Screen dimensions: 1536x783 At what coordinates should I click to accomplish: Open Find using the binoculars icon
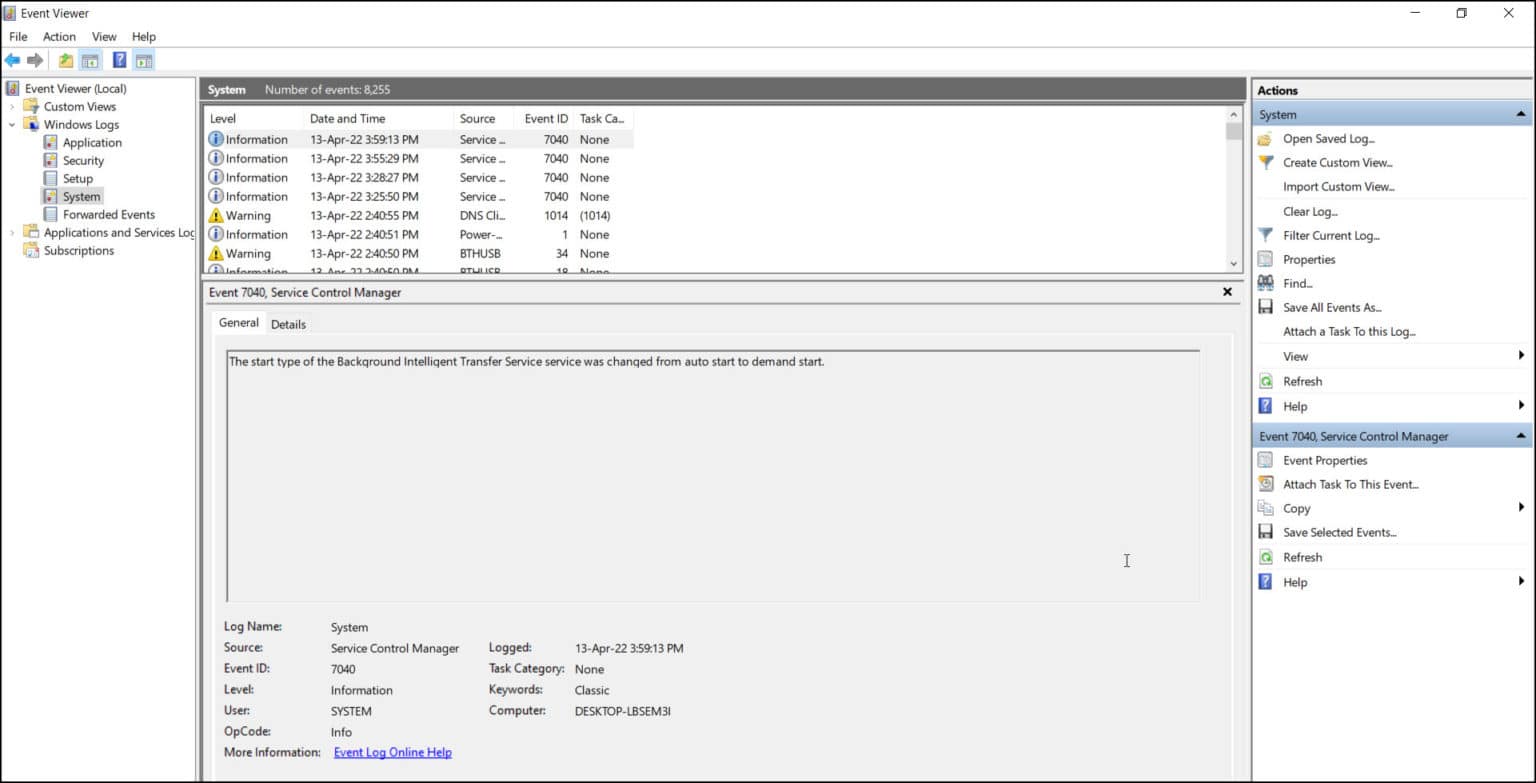[1264, 283]
